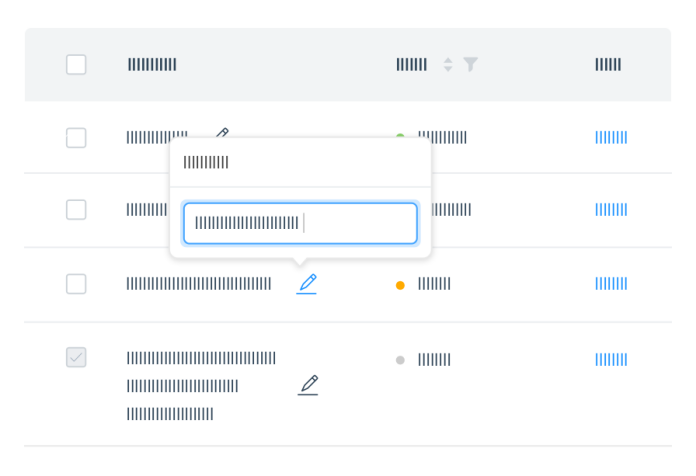Viewport: 696px width, 476px height.
Task: Open the blue link in the fourth row
Action: tap(611, 360)
